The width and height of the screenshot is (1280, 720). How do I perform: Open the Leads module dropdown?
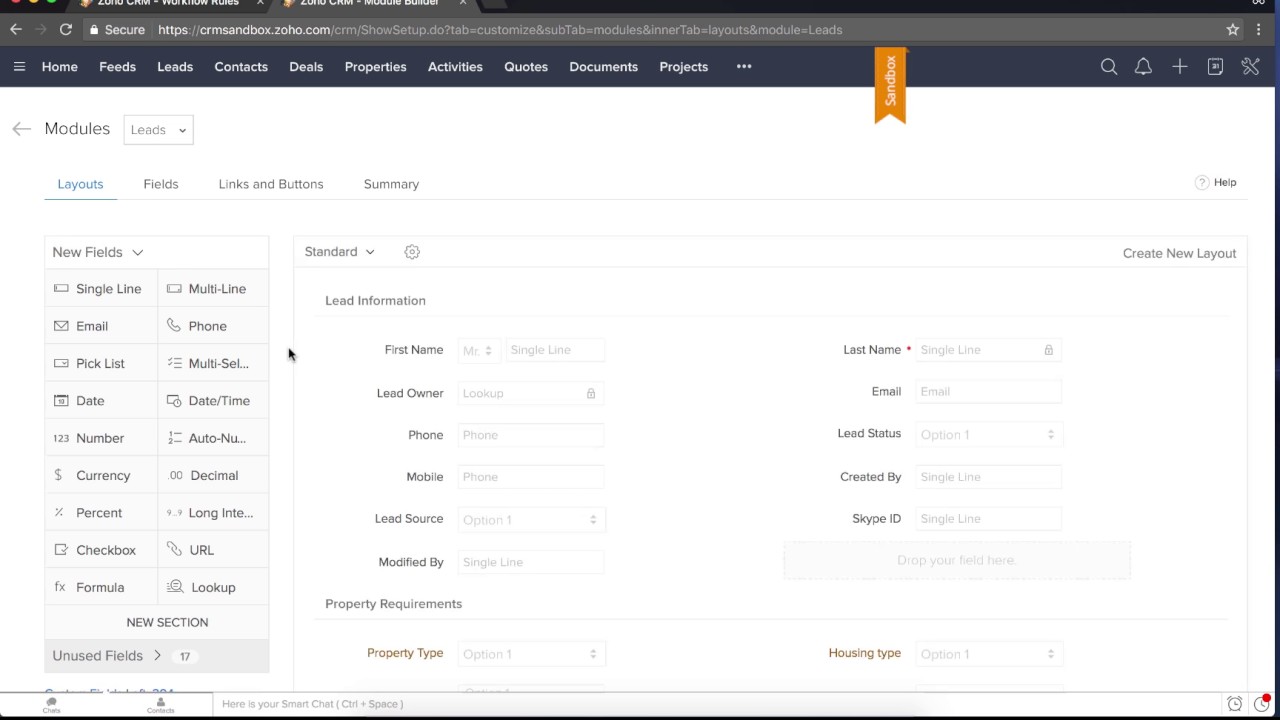tap(158, 130)
